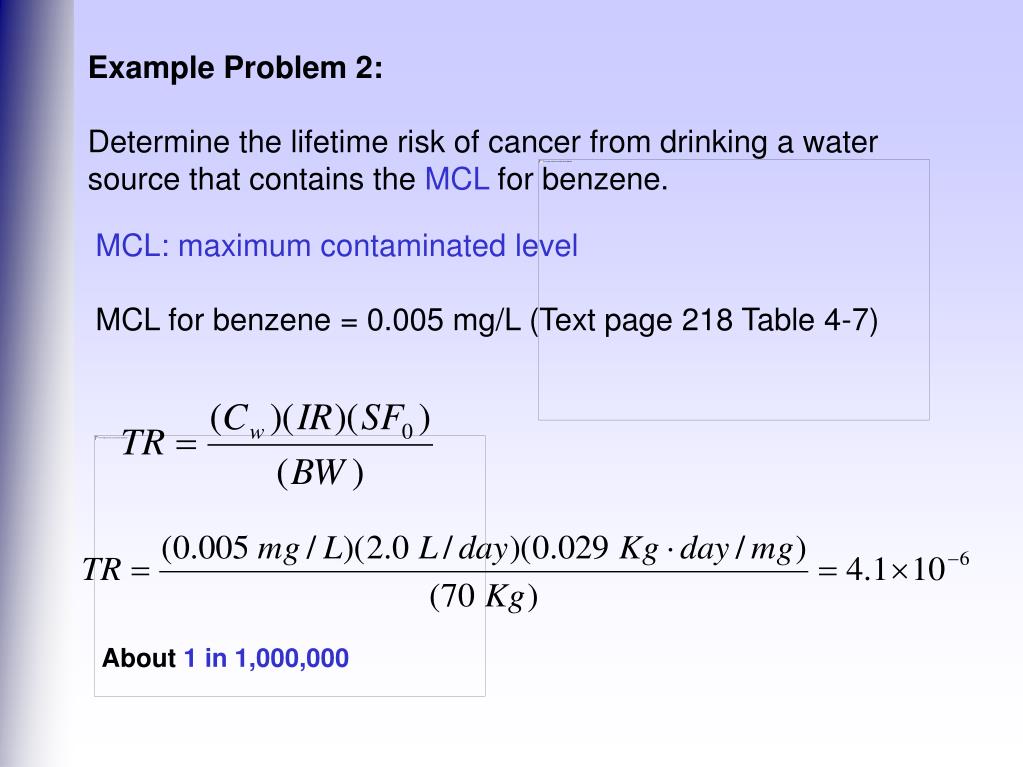Select the result '4.1×10⁻⁶'
This screenshot has width=1023, height=767.
(x=907, y=567)
